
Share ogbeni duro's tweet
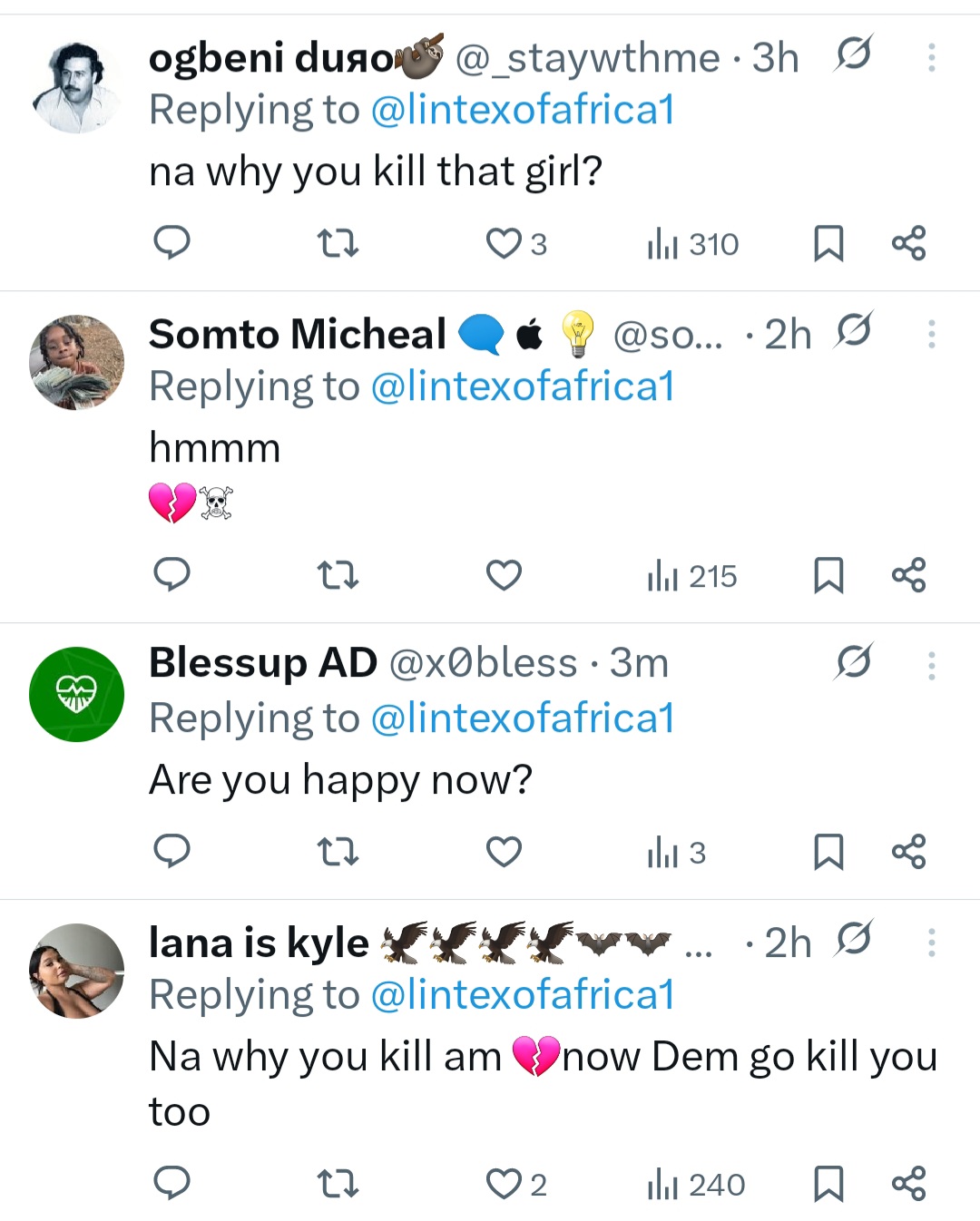(x=908, y=243)
